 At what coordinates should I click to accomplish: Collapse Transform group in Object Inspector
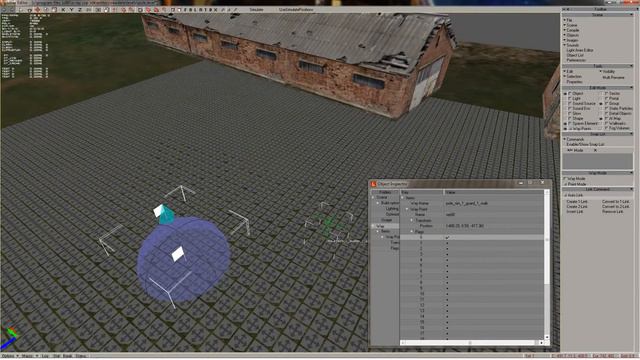[412, 220]
